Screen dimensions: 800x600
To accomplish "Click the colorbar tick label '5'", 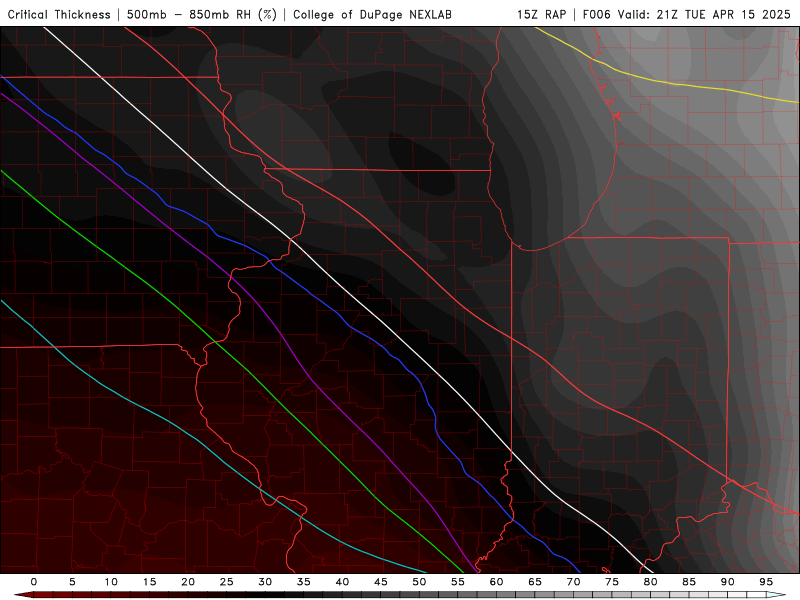I will [72, 582].
